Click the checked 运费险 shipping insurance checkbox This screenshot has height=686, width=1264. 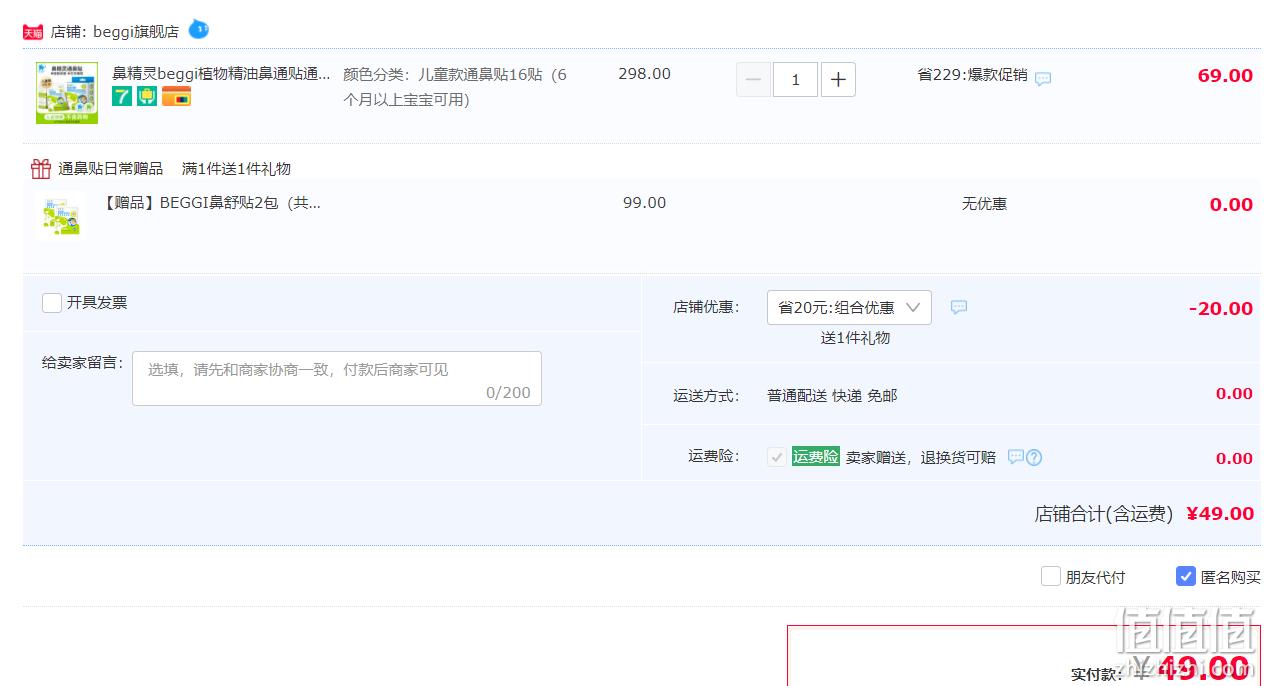[777, 457]
